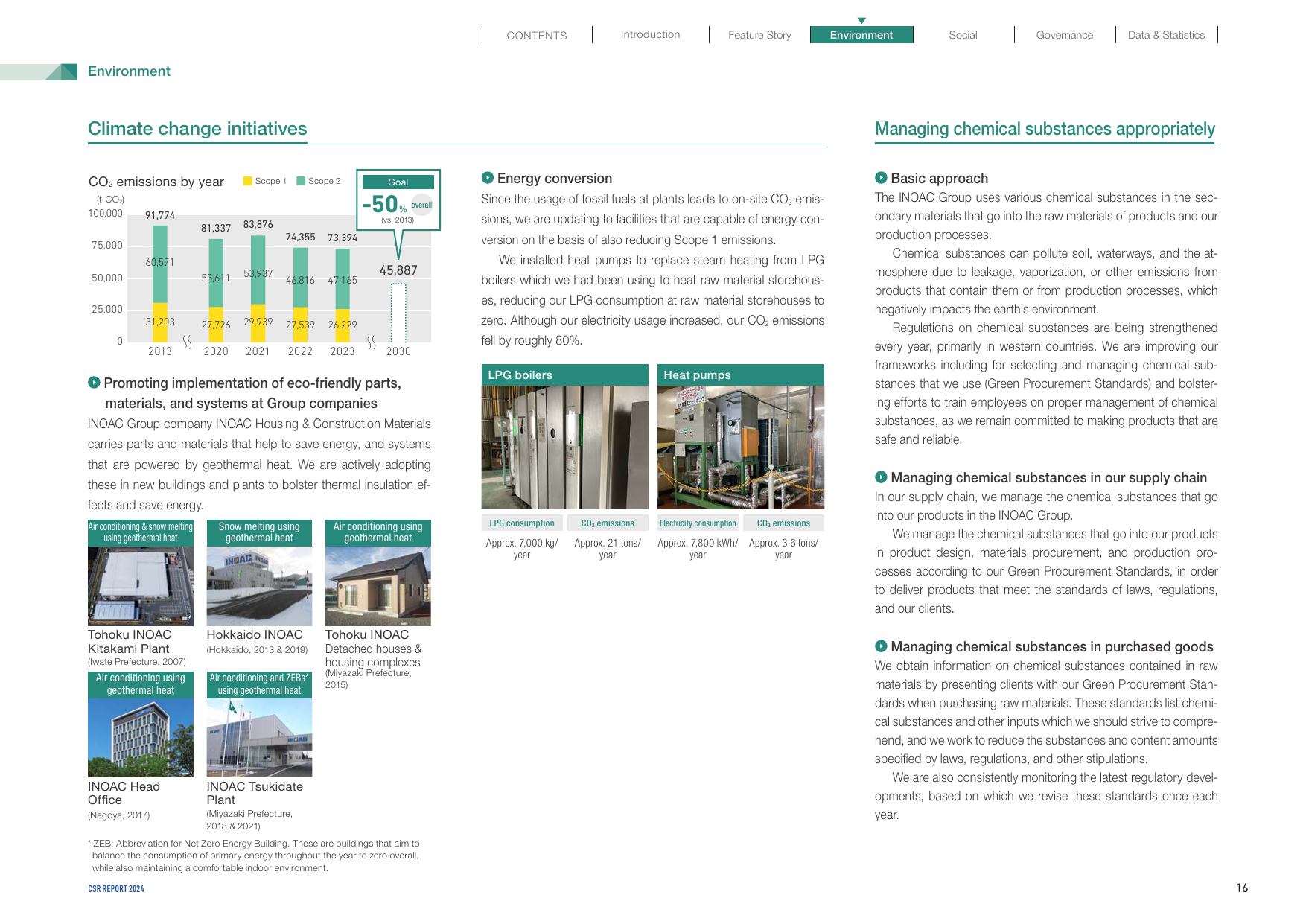Click bullet icon next to purchased goods heading

(x=881, y=646)
